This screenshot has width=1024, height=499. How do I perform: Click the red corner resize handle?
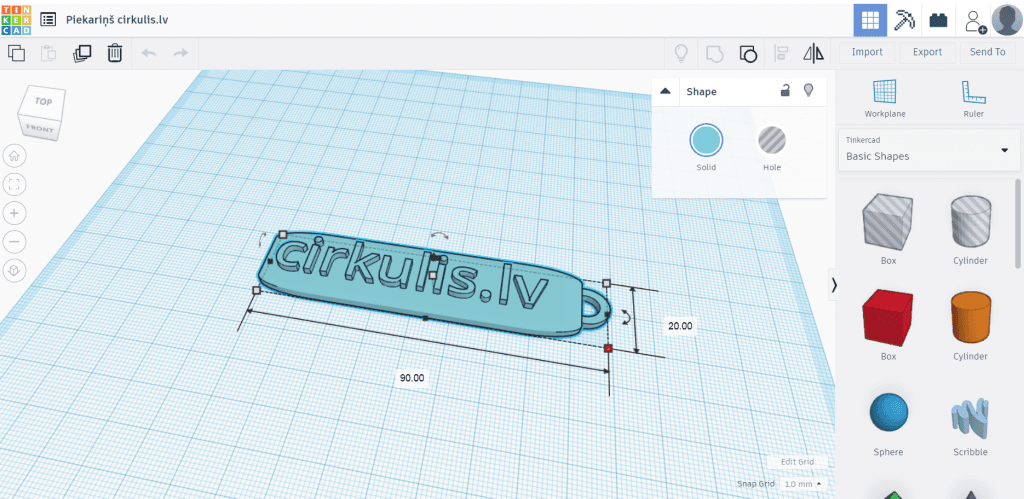click(x=609, y=349)
